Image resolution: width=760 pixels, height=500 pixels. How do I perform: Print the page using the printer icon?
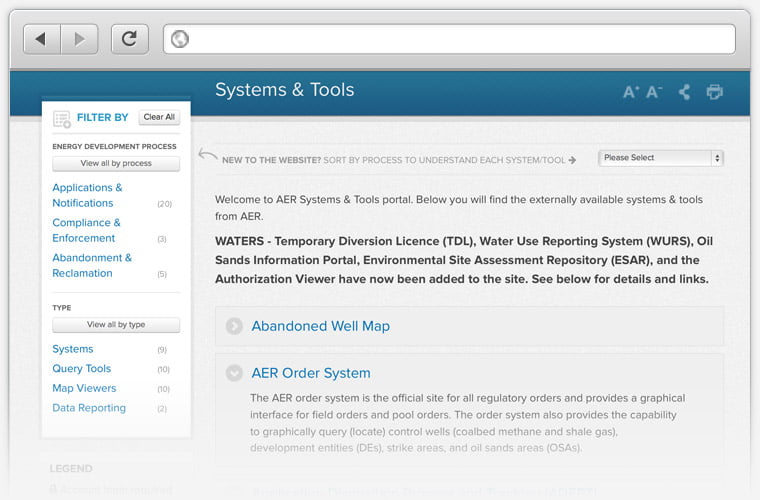[x=714, y=92]
